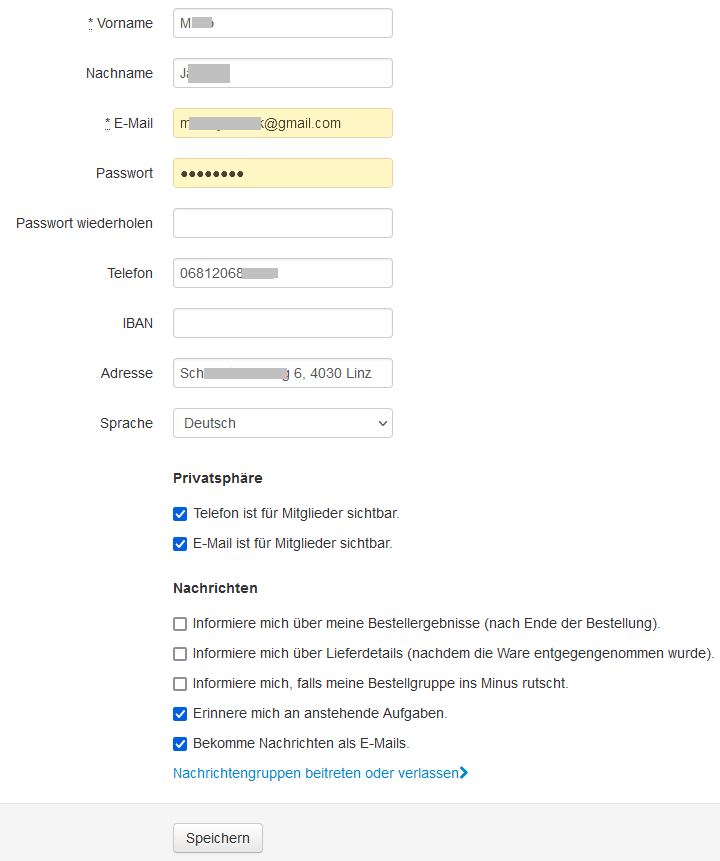Open the Sprache dropdown
This screenshot has width=720, height=861.
point(282,423)
